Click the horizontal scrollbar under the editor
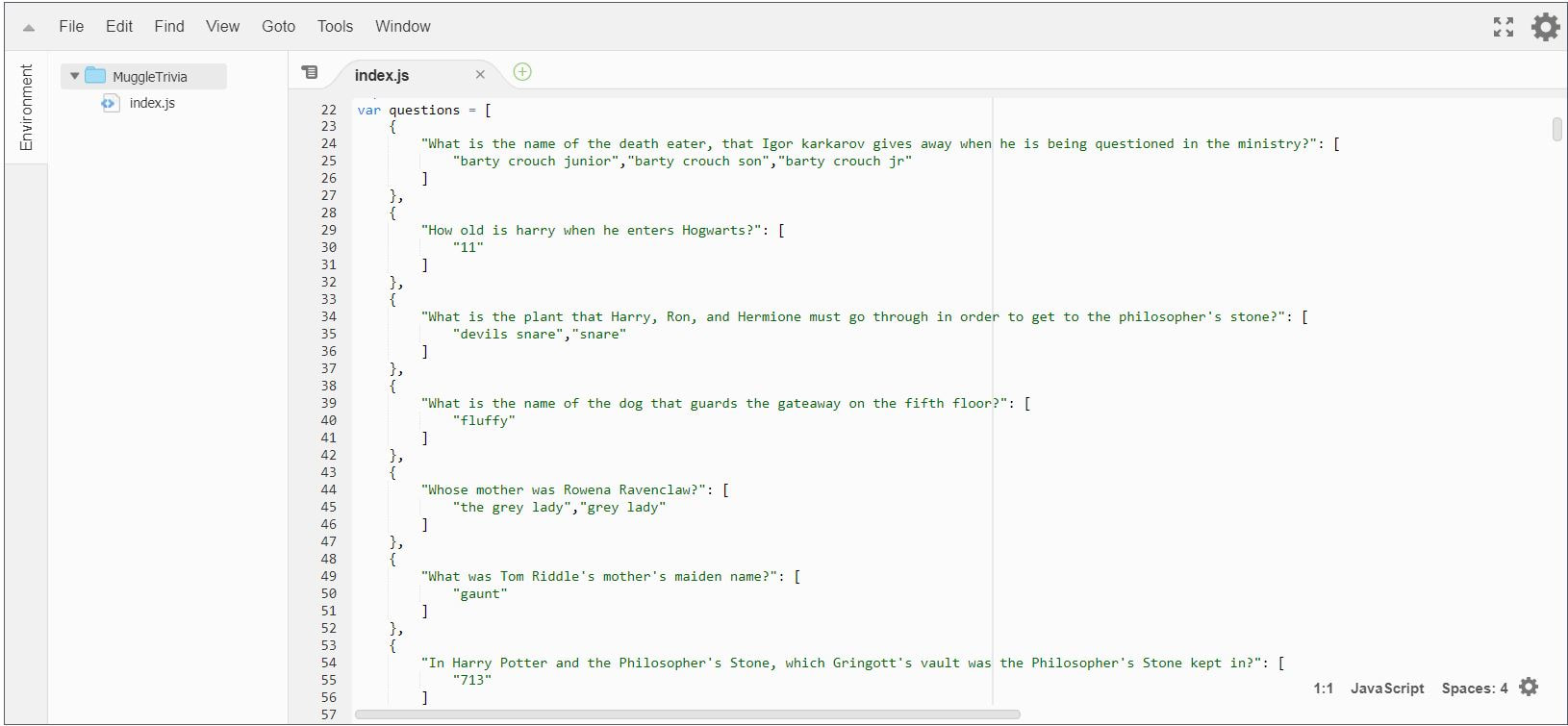The width and height of the screenshot is (1568, 726). pos(687,714)
